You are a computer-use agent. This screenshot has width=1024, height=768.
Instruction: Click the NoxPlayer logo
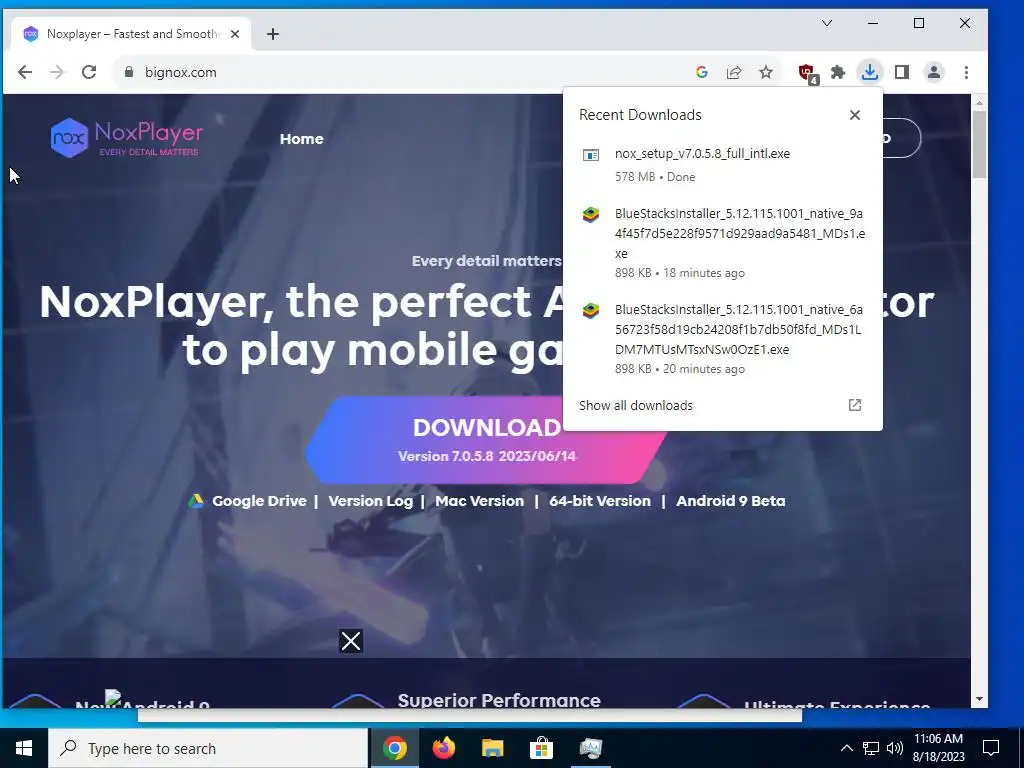coord(127,138)
